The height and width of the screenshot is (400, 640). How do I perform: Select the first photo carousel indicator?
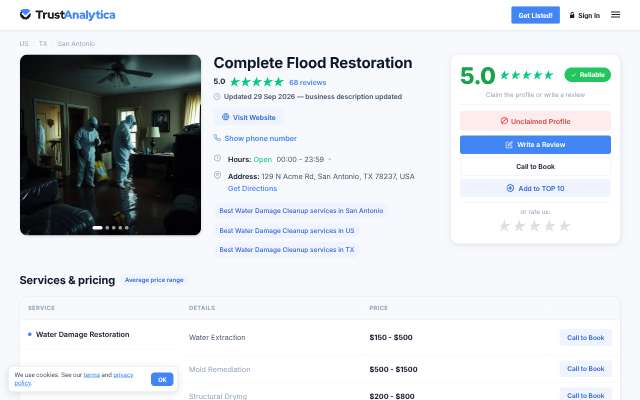[98, 228]
